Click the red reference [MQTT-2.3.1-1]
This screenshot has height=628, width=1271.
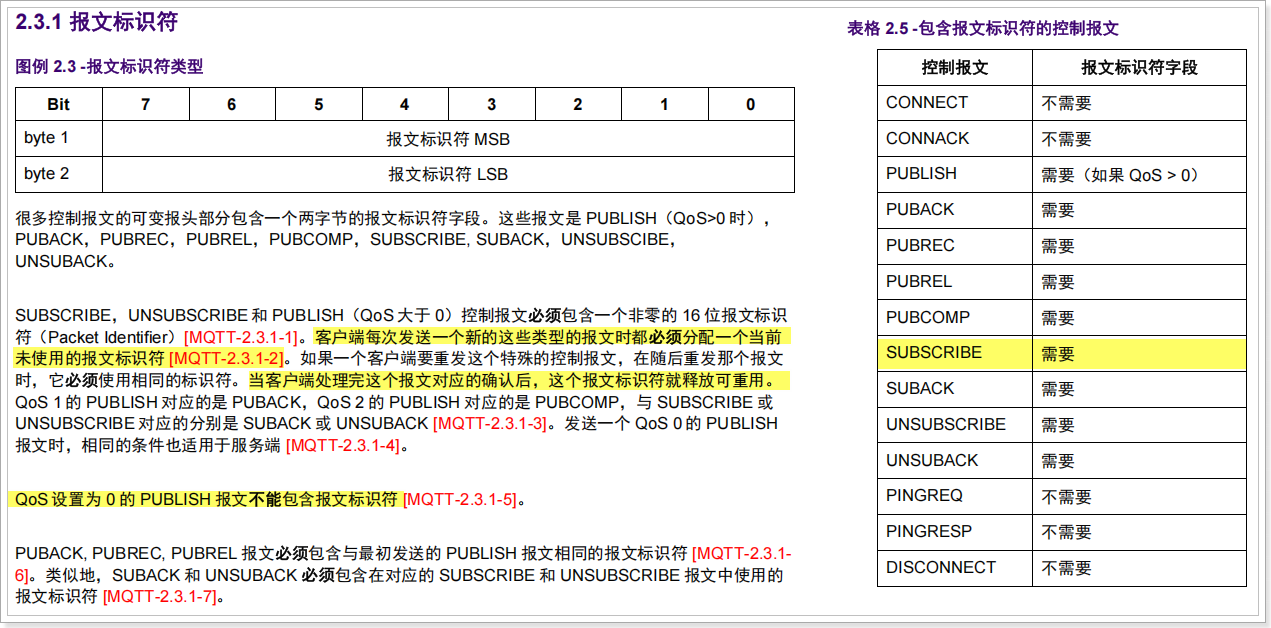coord(242,337)
